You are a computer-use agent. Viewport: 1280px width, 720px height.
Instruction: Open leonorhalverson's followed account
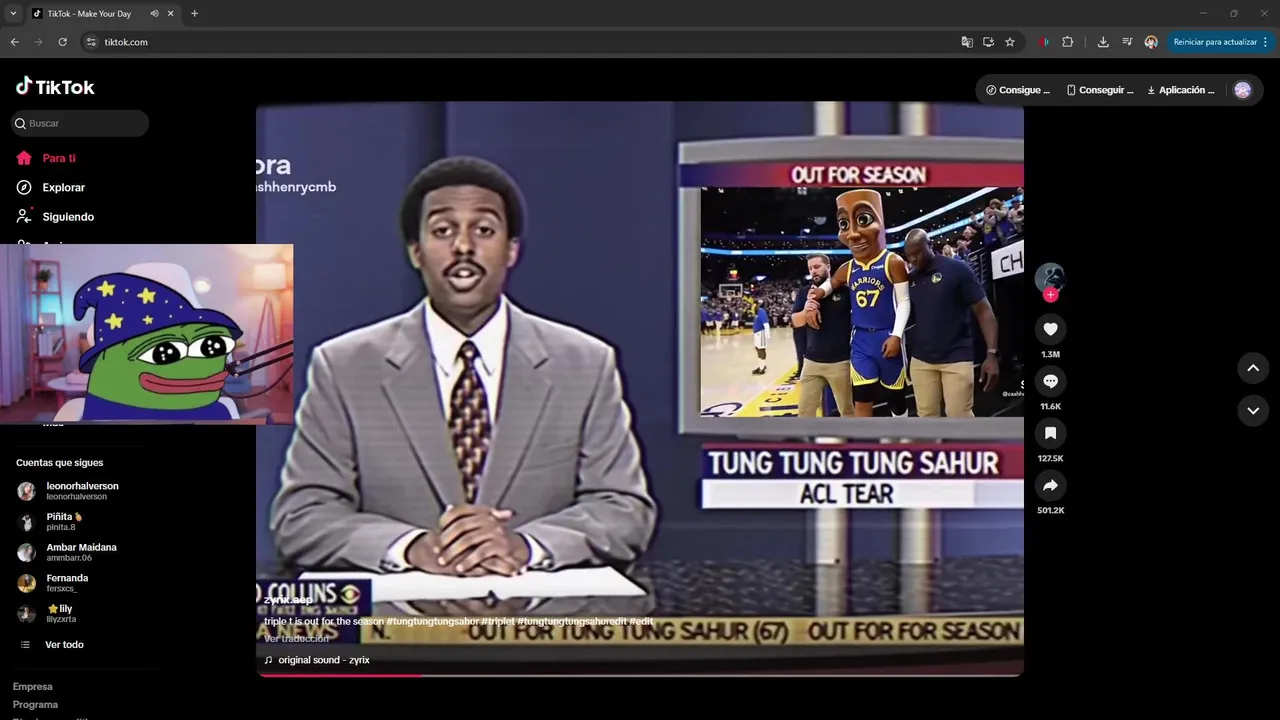coord(82,491)
